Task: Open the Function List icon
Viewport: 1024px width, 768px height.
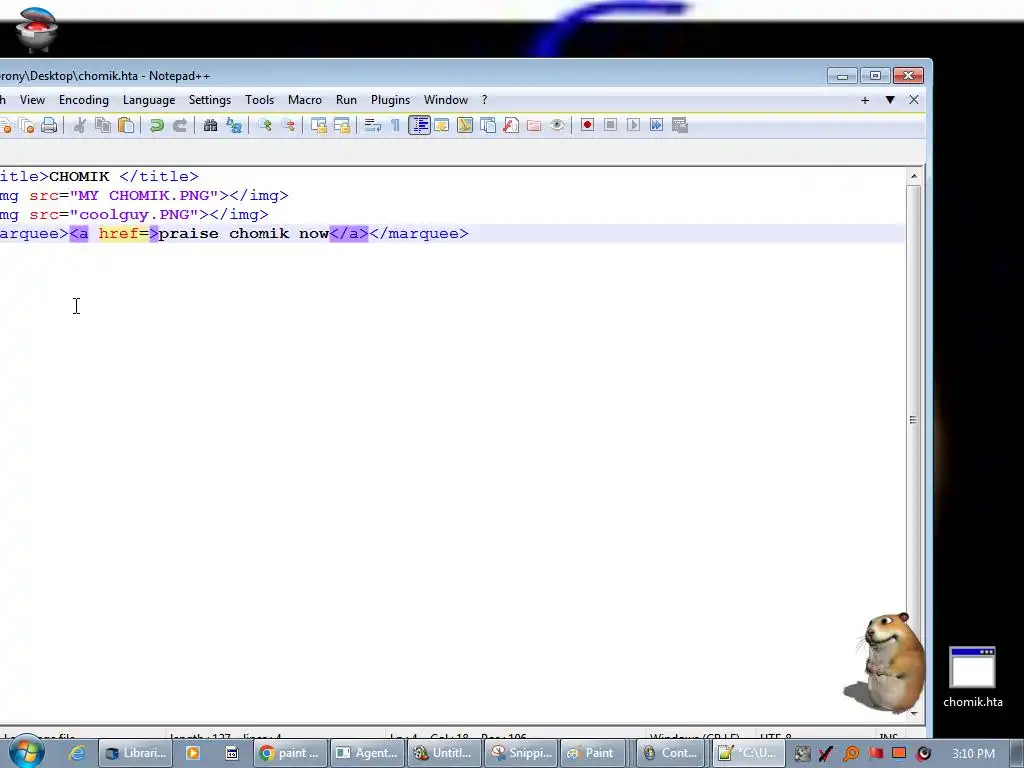Action: point(511,125)
